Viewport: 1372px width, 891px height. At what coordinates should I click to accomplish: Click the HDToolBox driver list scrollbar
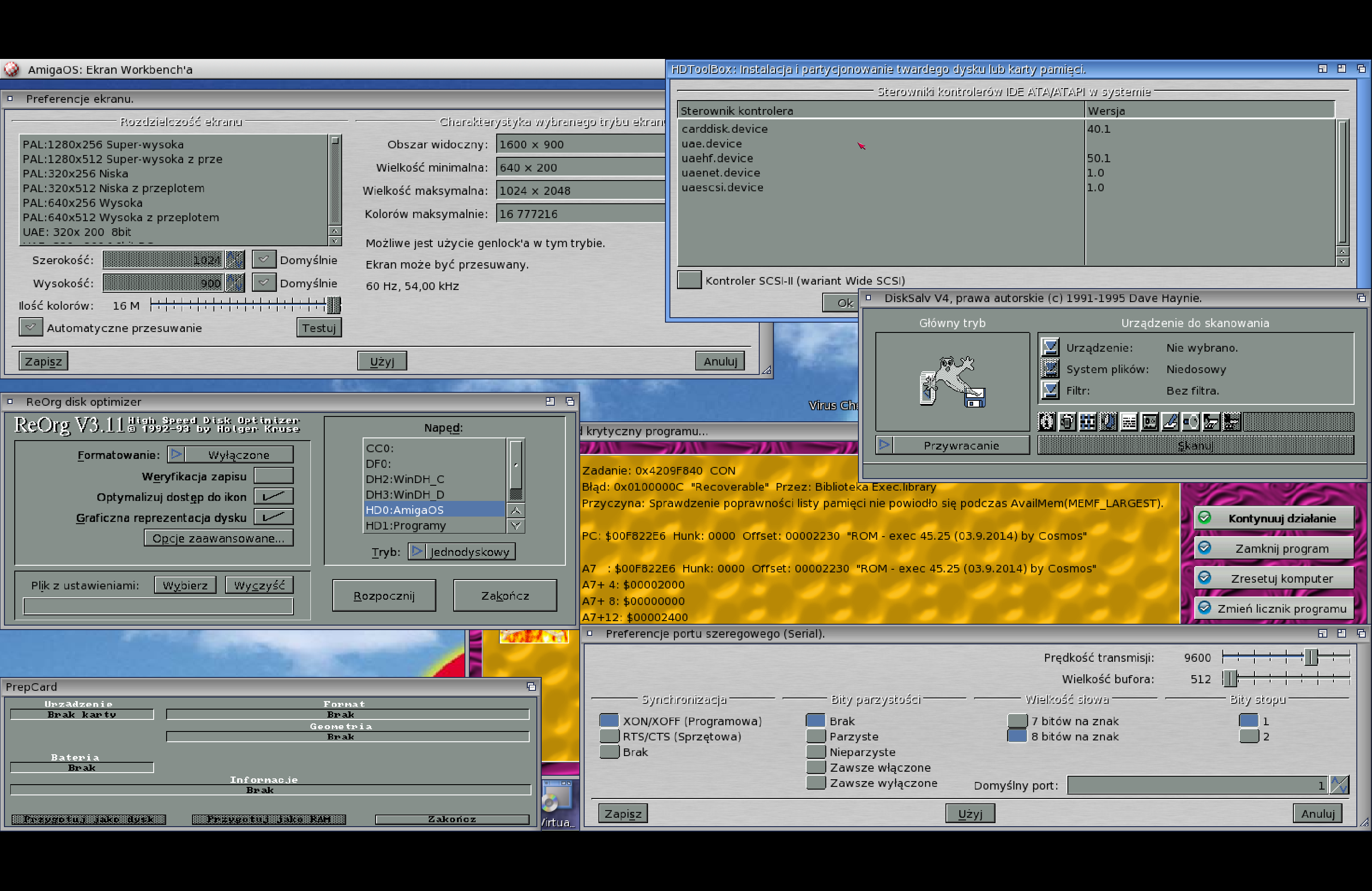click(1343, 182)
